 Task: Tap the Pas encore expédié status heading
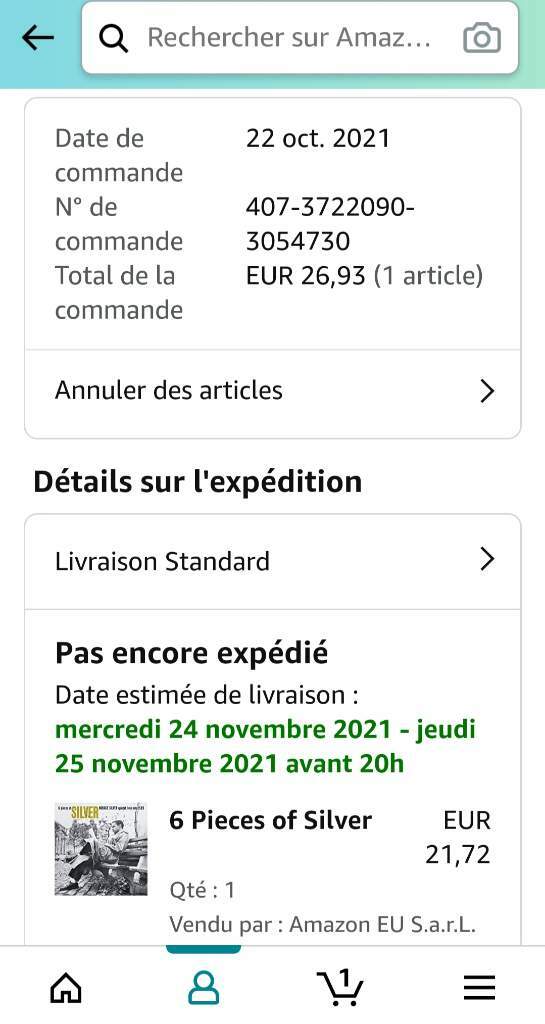click(191, 653)
